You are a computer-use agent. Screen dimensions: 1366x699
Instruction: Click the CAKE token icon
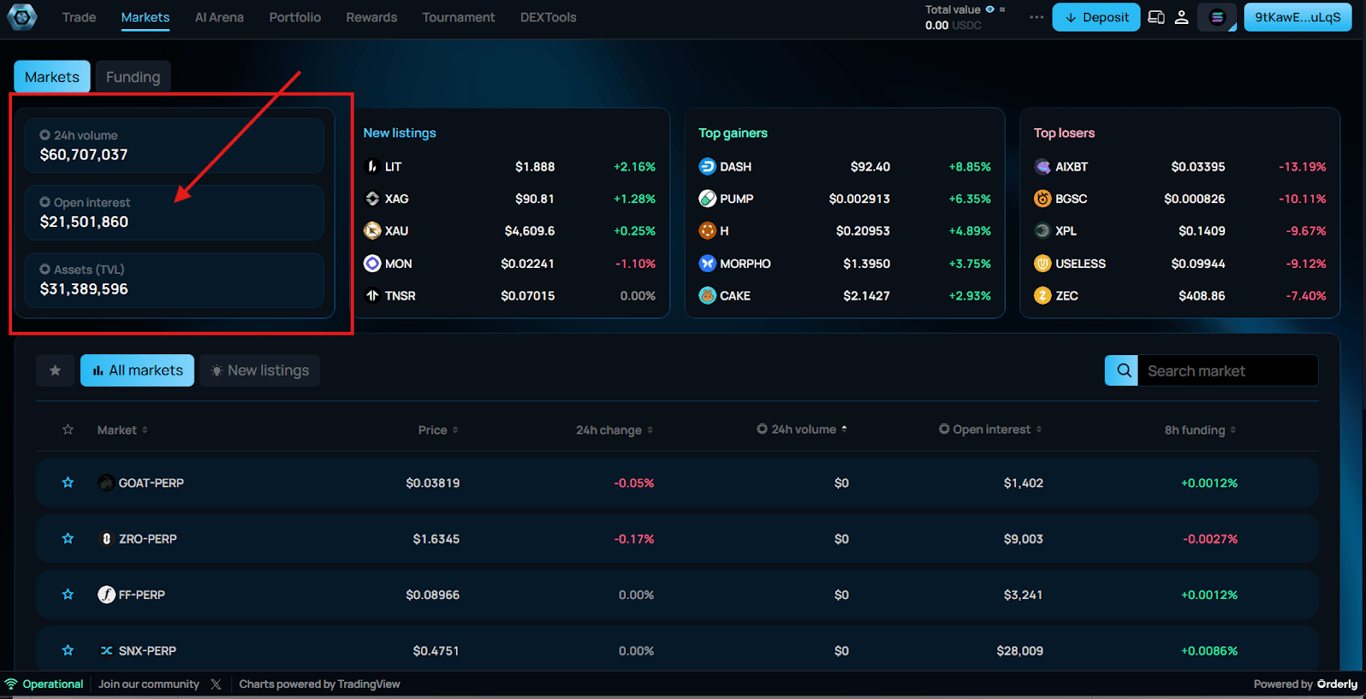[x=707, y=296]
